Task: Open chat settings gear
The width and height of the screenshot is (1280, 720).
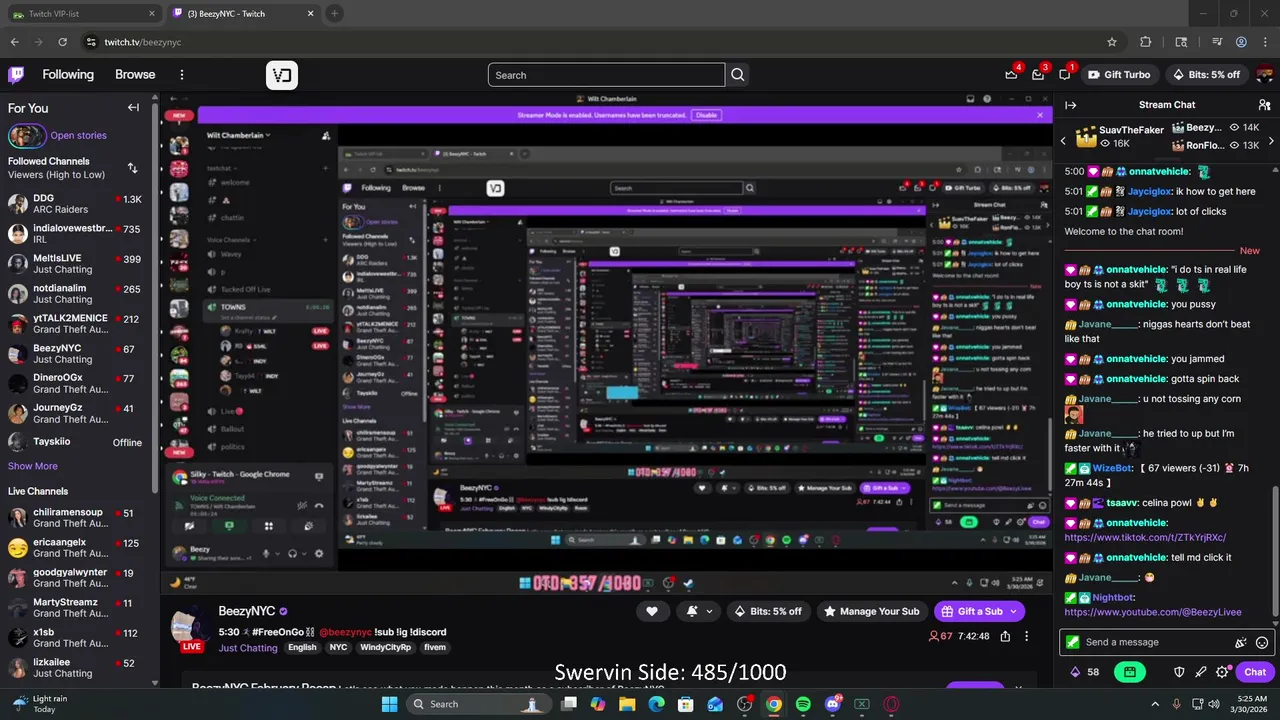Action: click(1222, 672)
